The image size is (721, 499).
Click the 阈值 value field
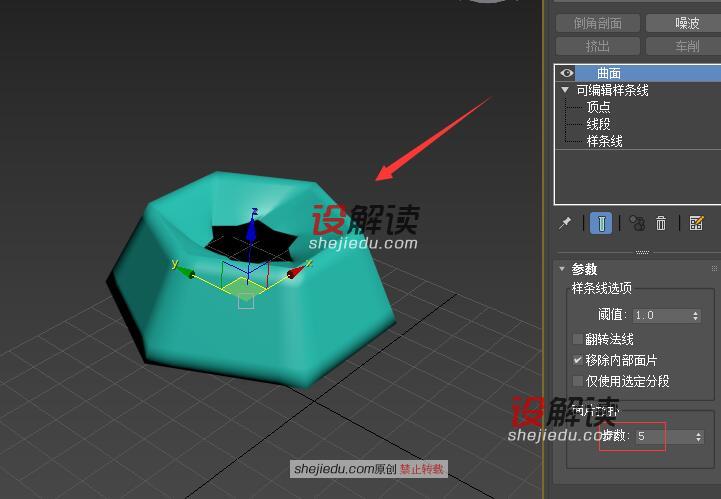click(662, 315)
